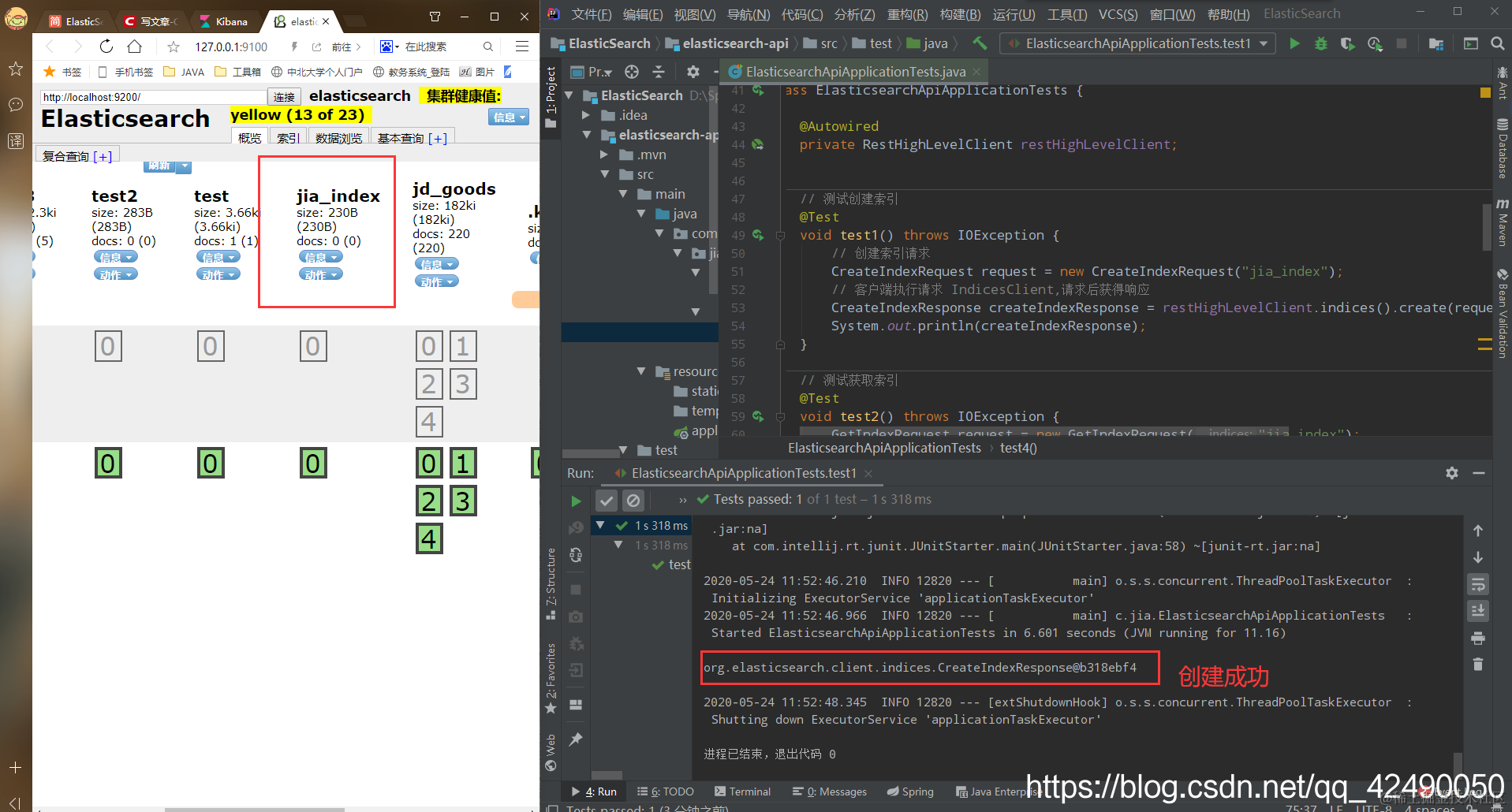Open the 运行(U) menu in IntelliJ
1512x812 pixels.
pyautogui.click(x=1014, y=14)
